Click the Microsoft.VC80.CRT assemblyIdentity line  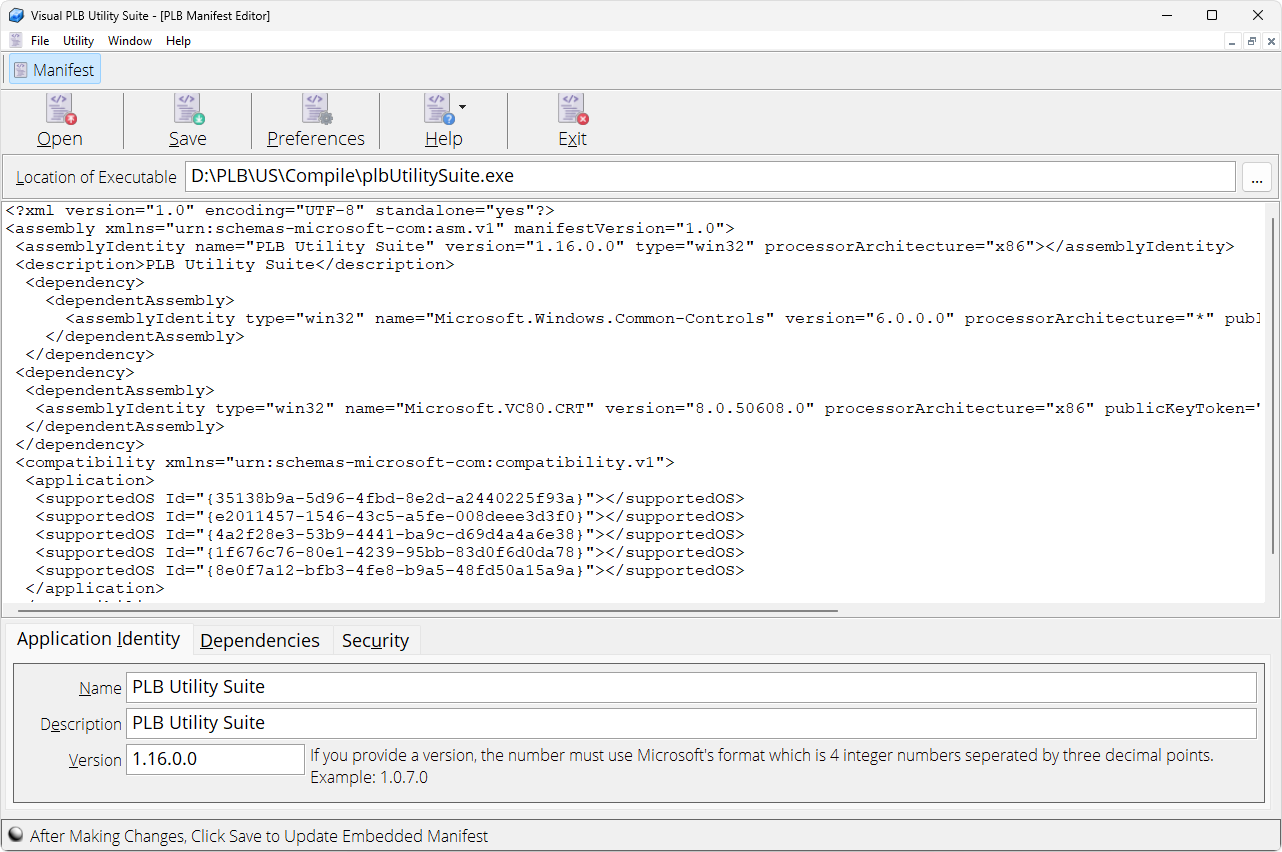[648, 408]
